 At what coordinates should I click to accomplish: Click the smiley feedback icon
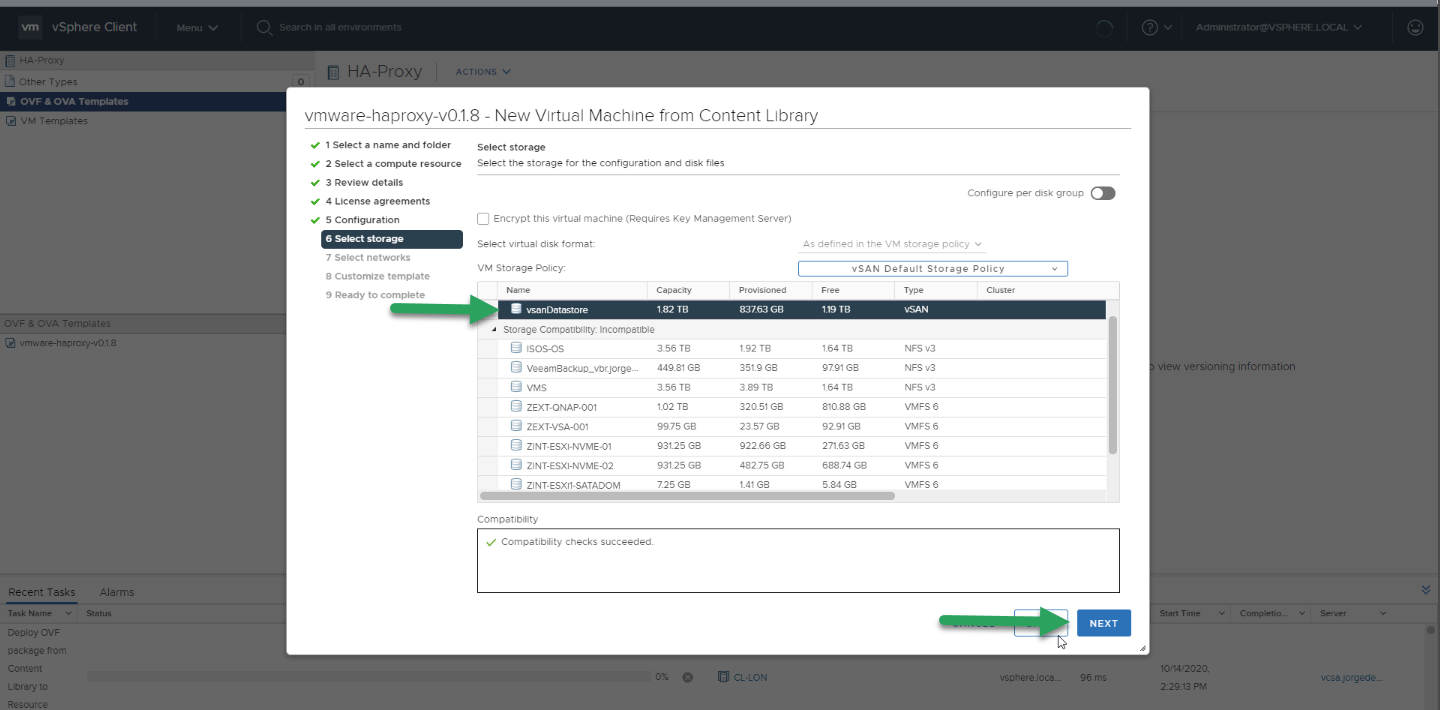1415,27
